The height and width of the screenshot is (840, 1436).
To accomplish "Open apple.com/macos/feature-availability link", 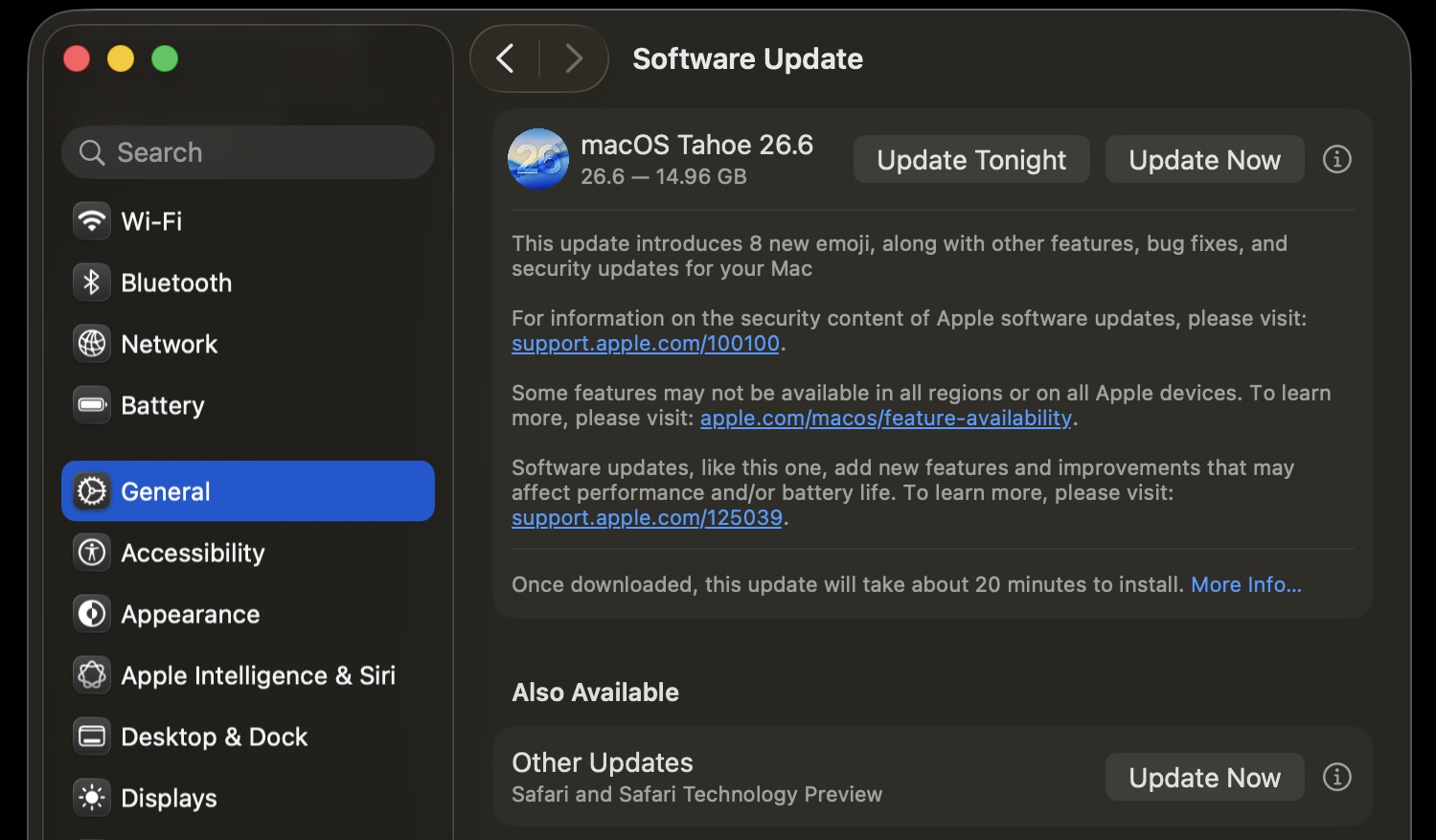I will (886, 418).
